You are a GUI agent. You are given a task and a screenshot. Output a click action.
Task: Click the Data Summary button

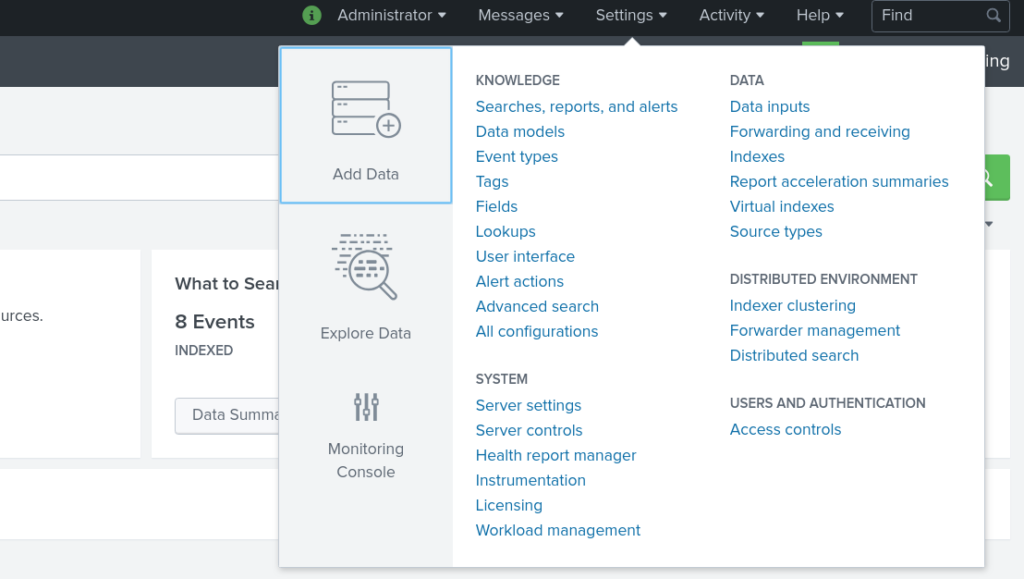227,415
